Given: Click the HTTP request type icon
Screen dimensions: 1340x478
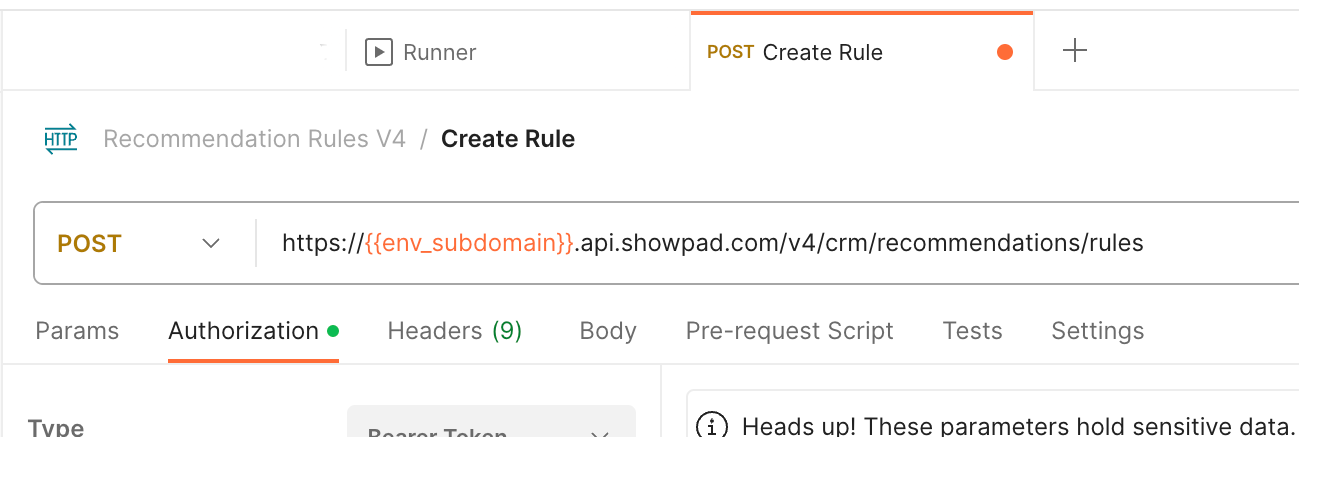Looking at the screenshot, I should point(61,139).
